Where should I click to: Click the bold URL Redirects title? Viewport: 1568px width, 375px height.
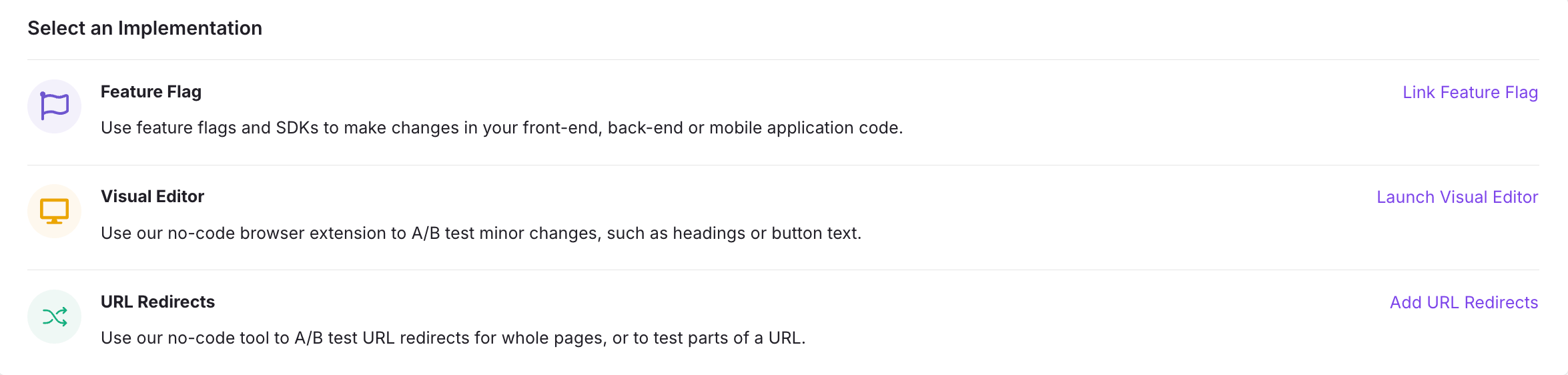157,302
